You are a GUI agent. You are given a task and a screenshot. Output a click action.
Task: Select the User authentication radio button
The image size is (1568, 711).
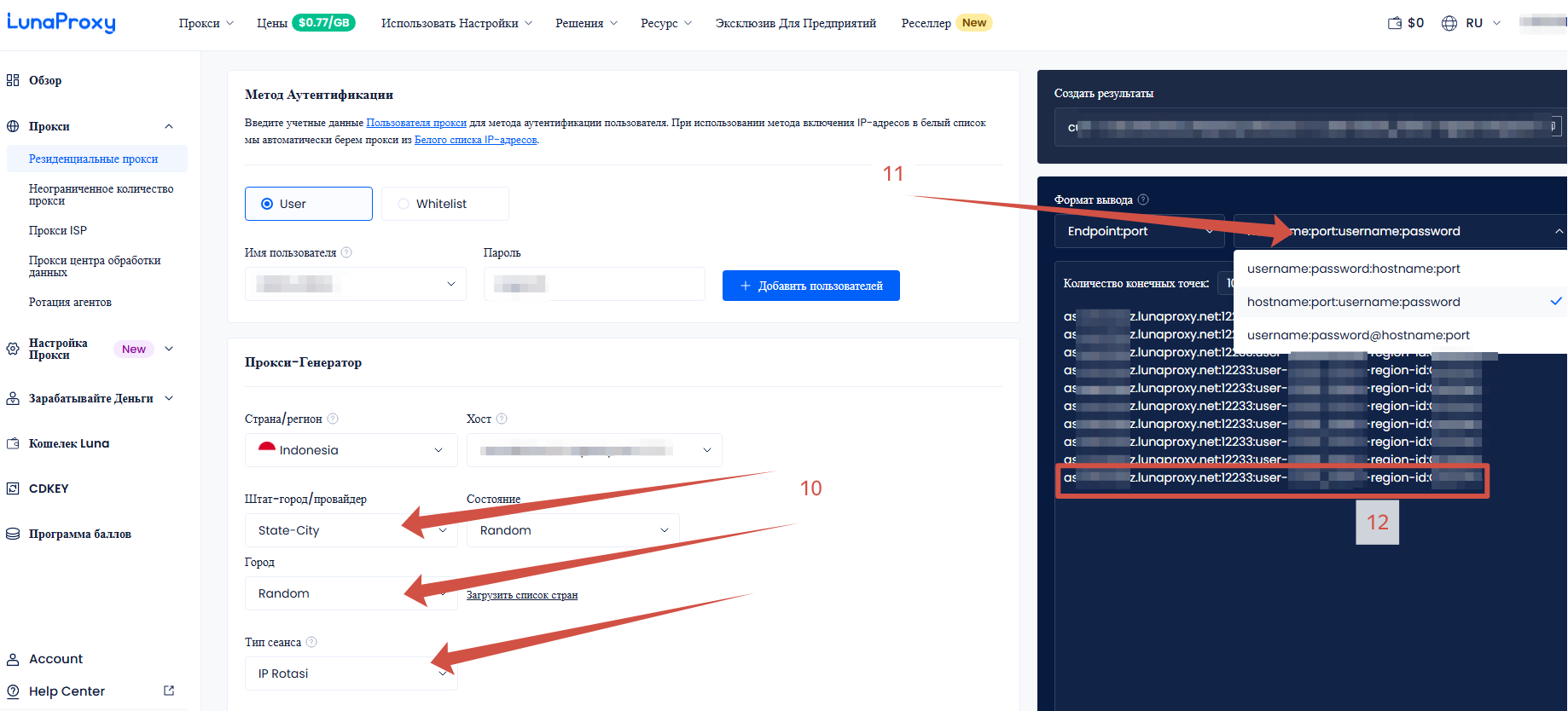[267, 204]
